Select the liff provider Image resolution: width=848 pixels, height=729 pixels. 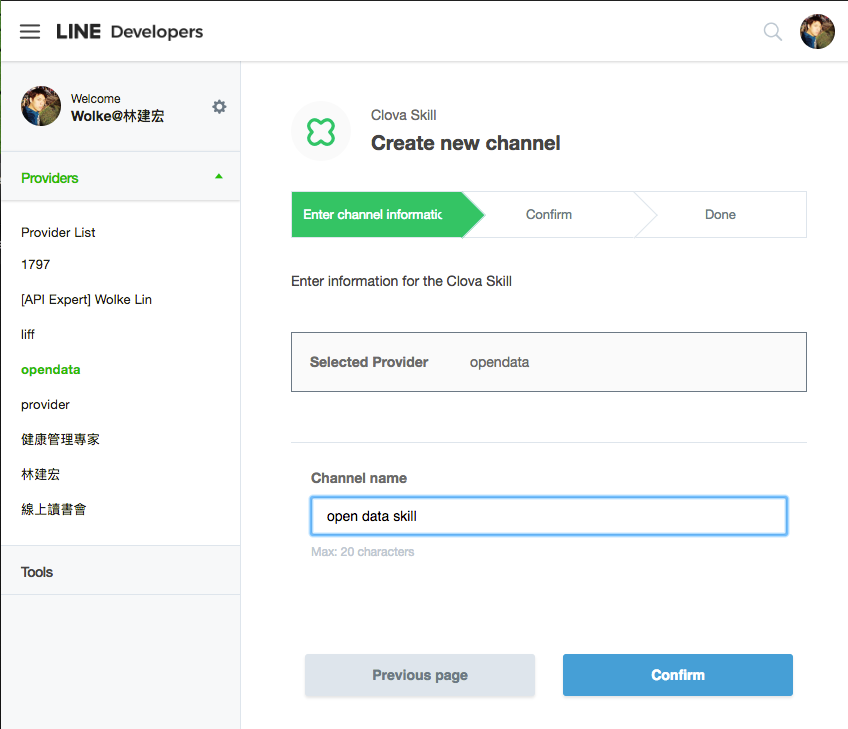click(28, 334)
